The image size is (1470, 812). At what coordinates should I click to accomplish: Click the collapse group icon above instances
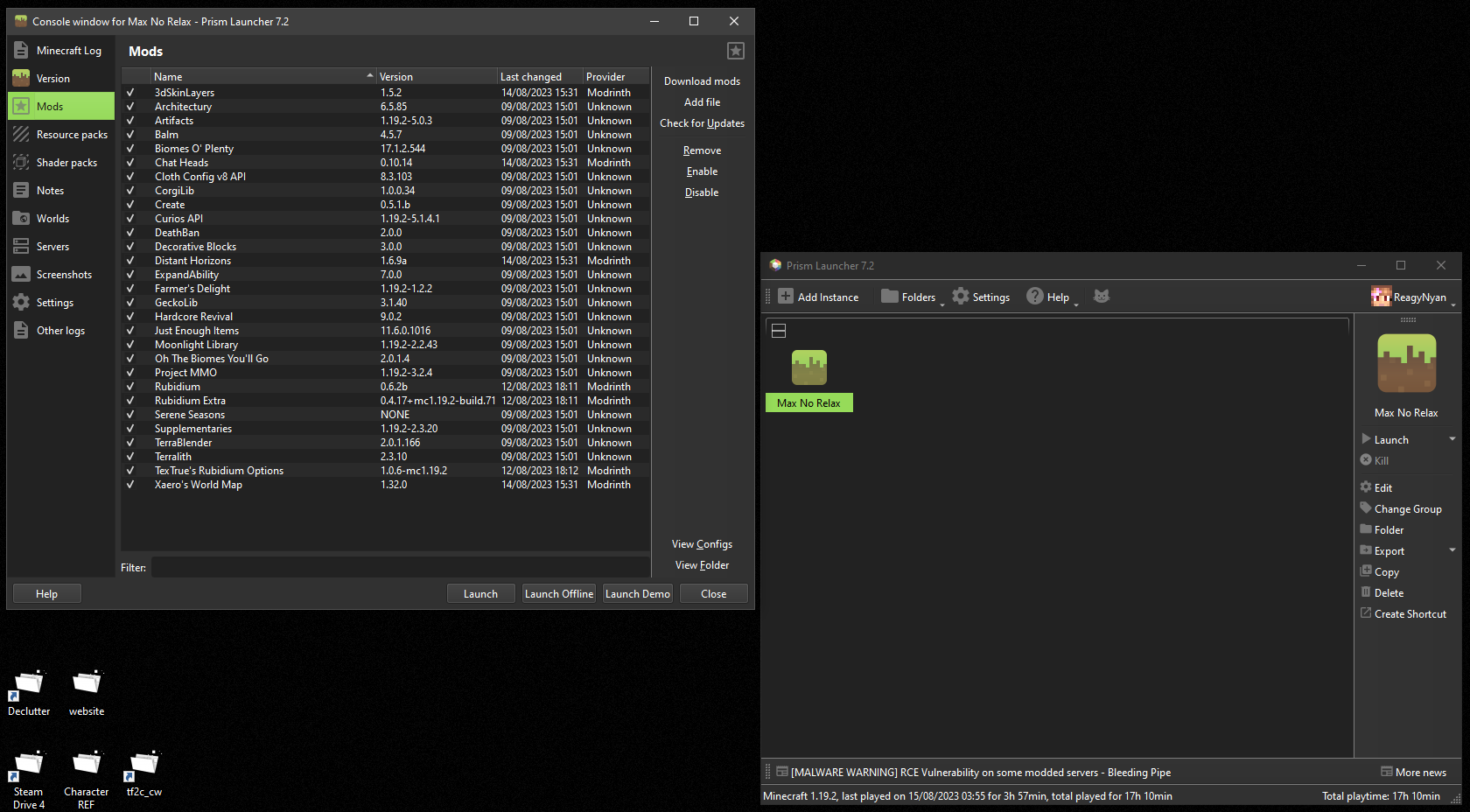click(x=779, y=331)
